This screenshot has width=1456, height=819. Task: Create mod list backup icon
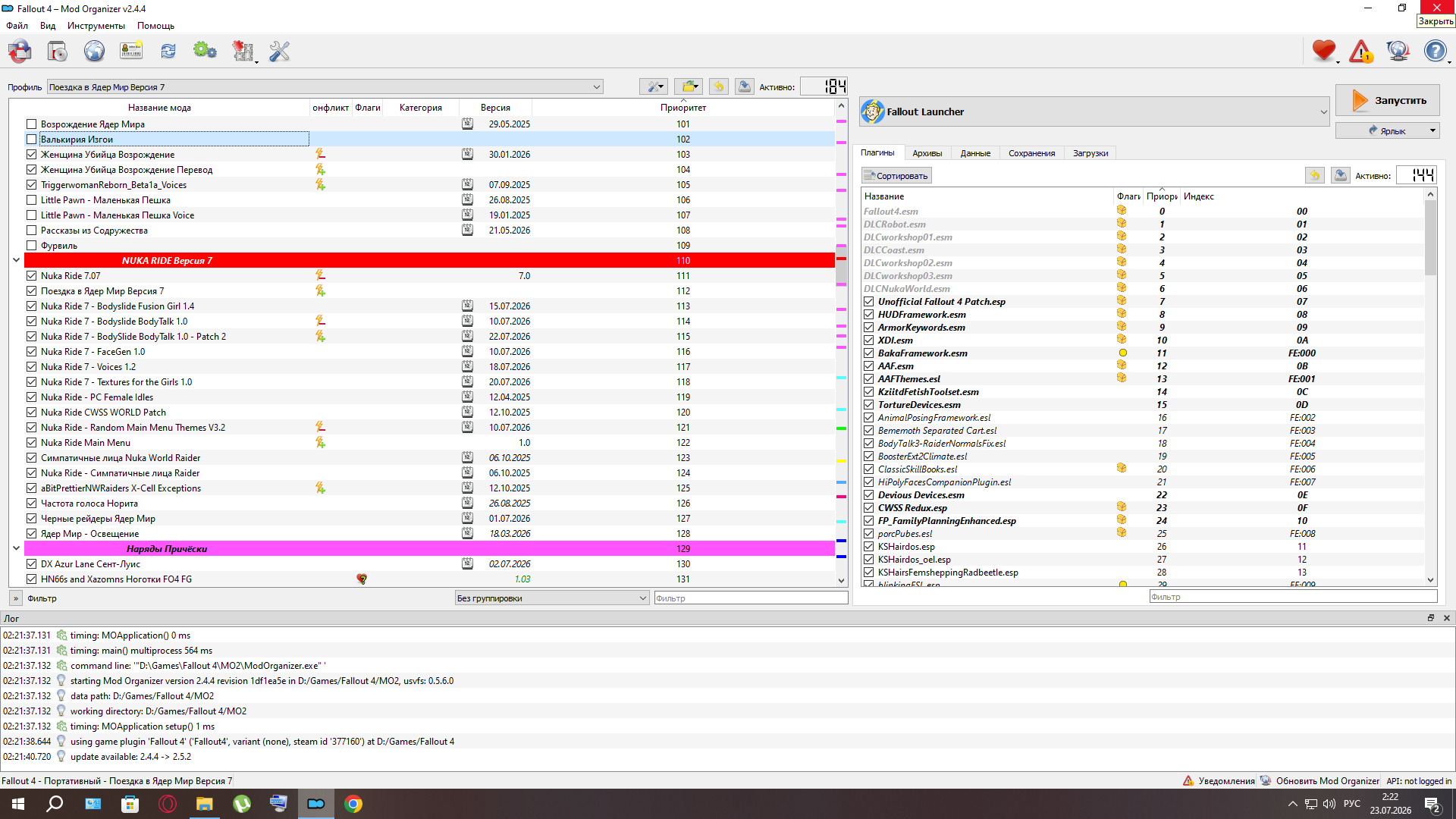(745, 86)
